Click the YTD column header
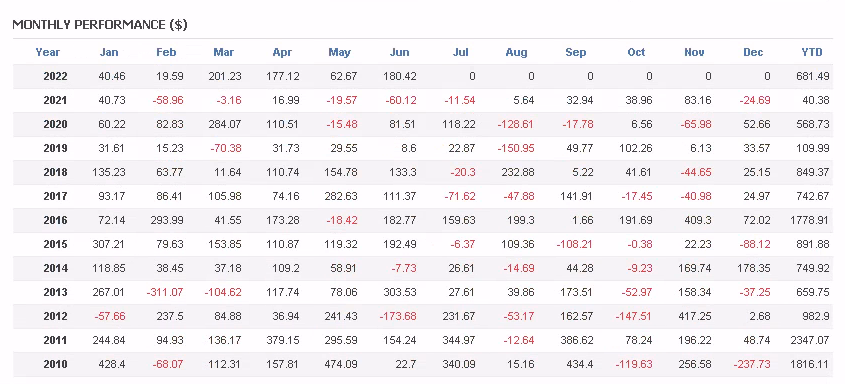 (812, 52)
